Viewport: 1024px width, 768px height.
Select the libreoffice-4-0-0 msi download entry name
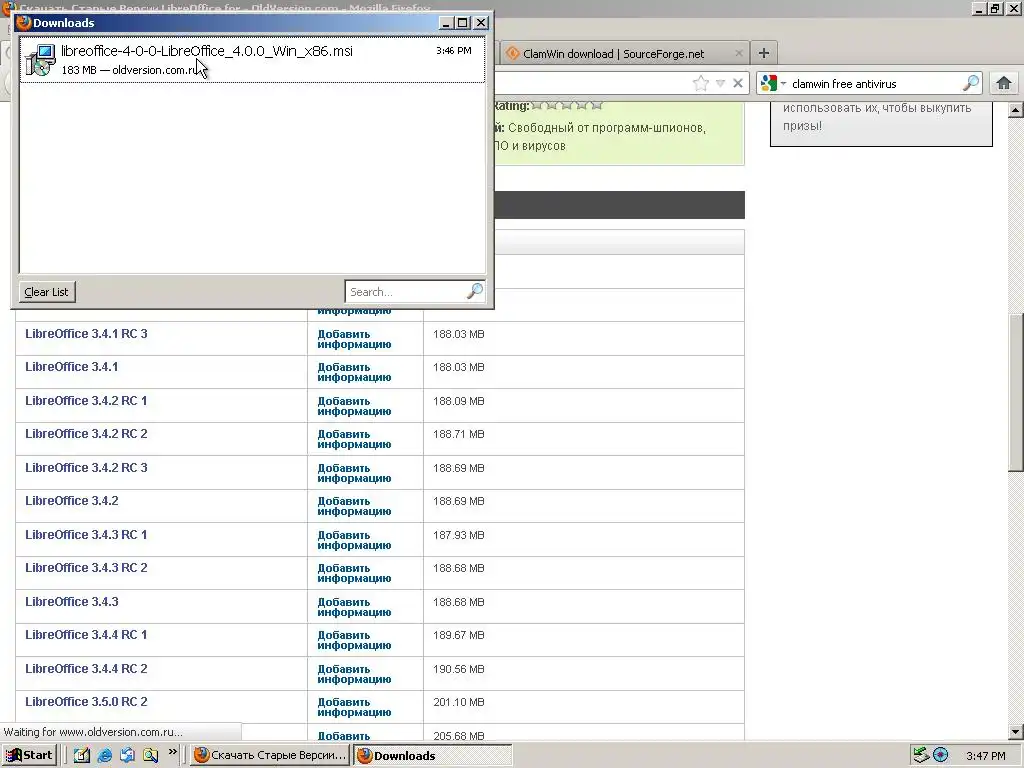click(x=206, y=51)
